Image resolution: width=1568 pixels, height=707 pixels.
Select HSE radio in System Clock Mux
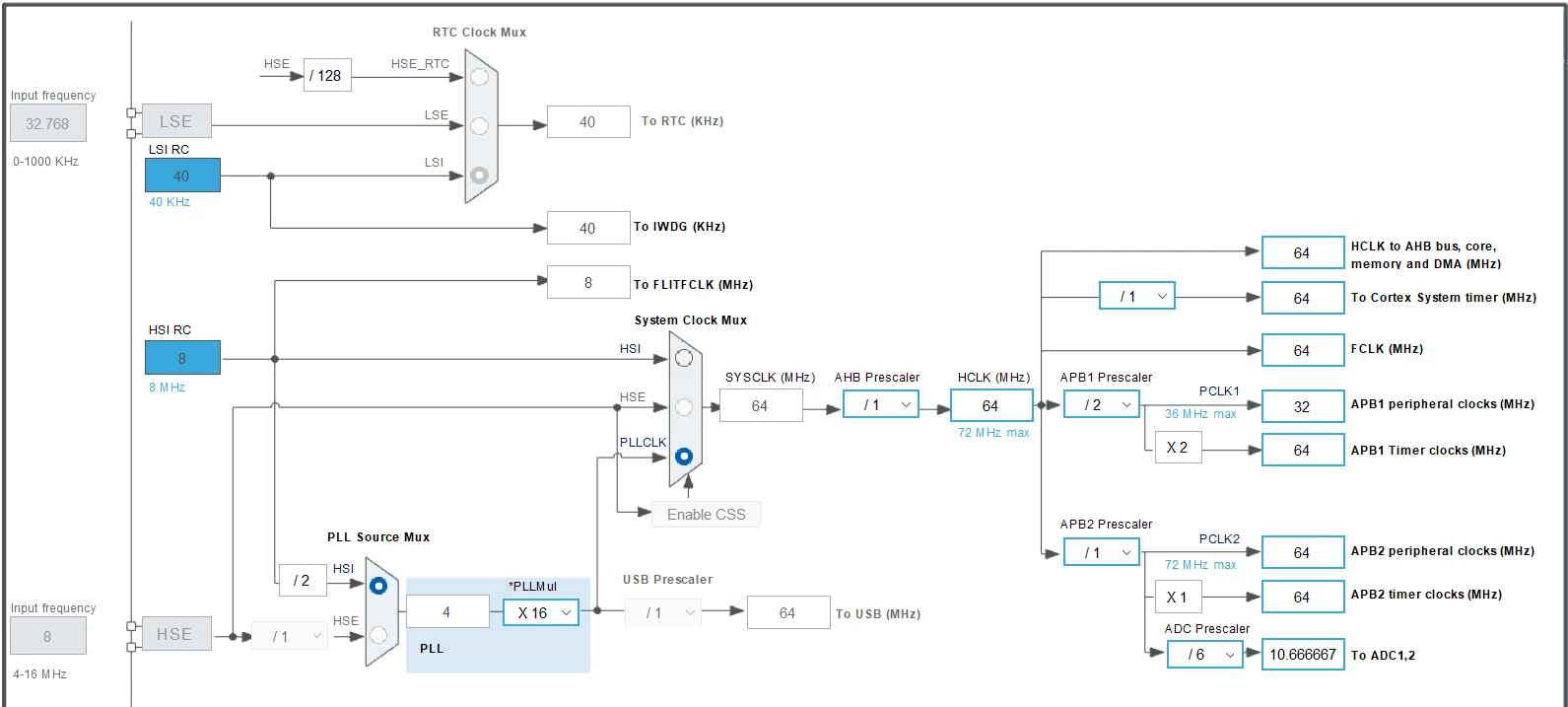[x=684, y=407]
